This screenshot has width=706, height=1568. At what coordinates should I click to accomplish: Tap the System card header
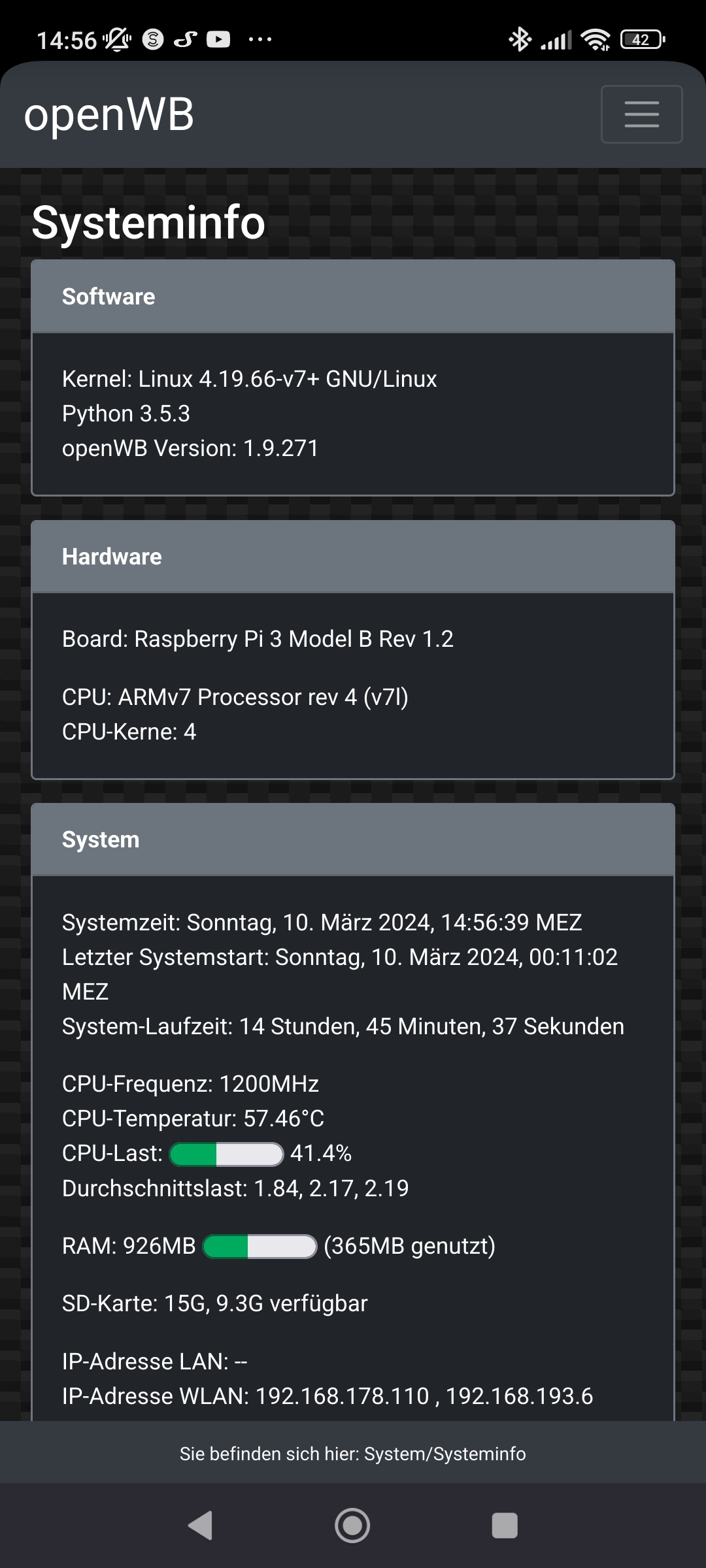click(353, 840)
